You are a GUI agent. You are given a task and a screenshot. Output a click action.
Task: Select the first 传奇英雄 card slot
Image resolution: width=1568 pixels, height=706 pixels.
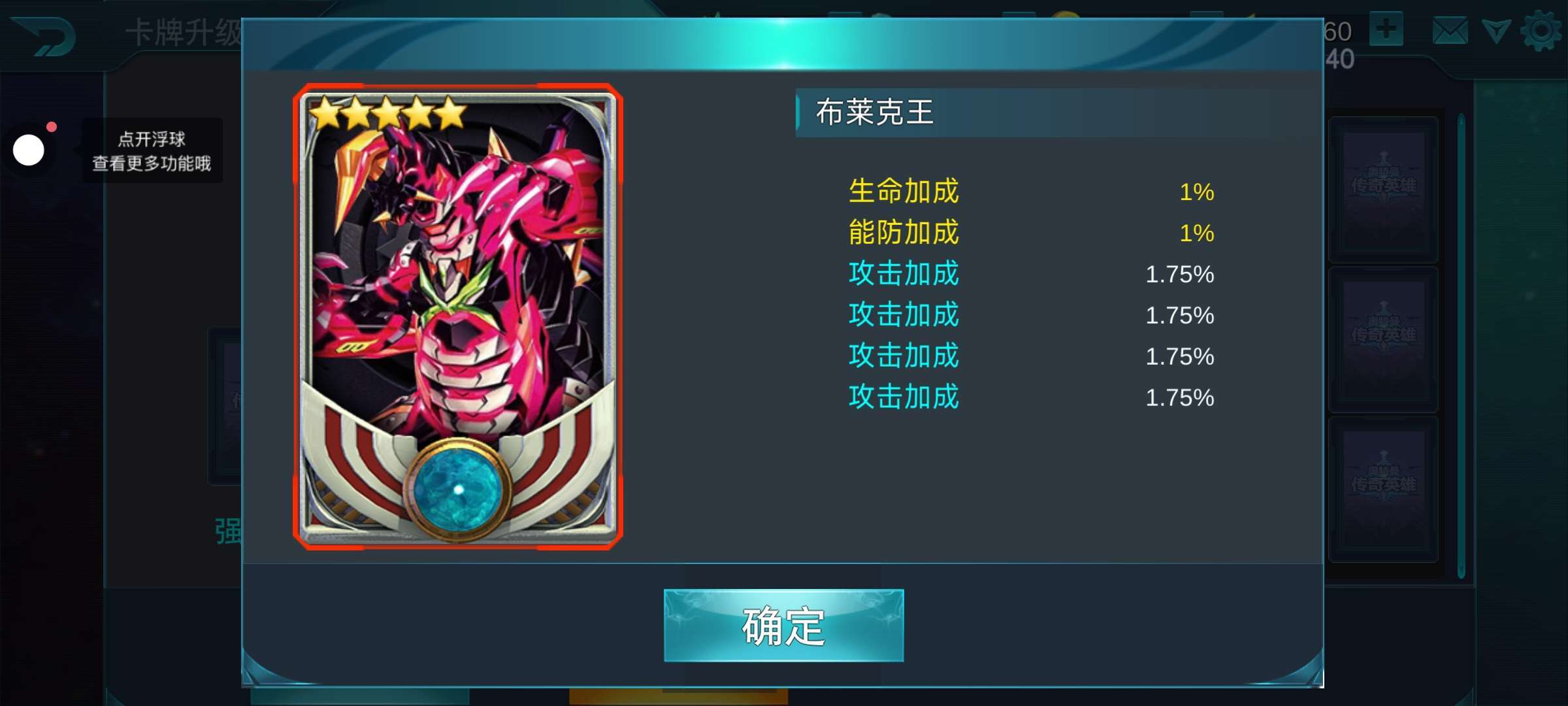click(1384, 190)
